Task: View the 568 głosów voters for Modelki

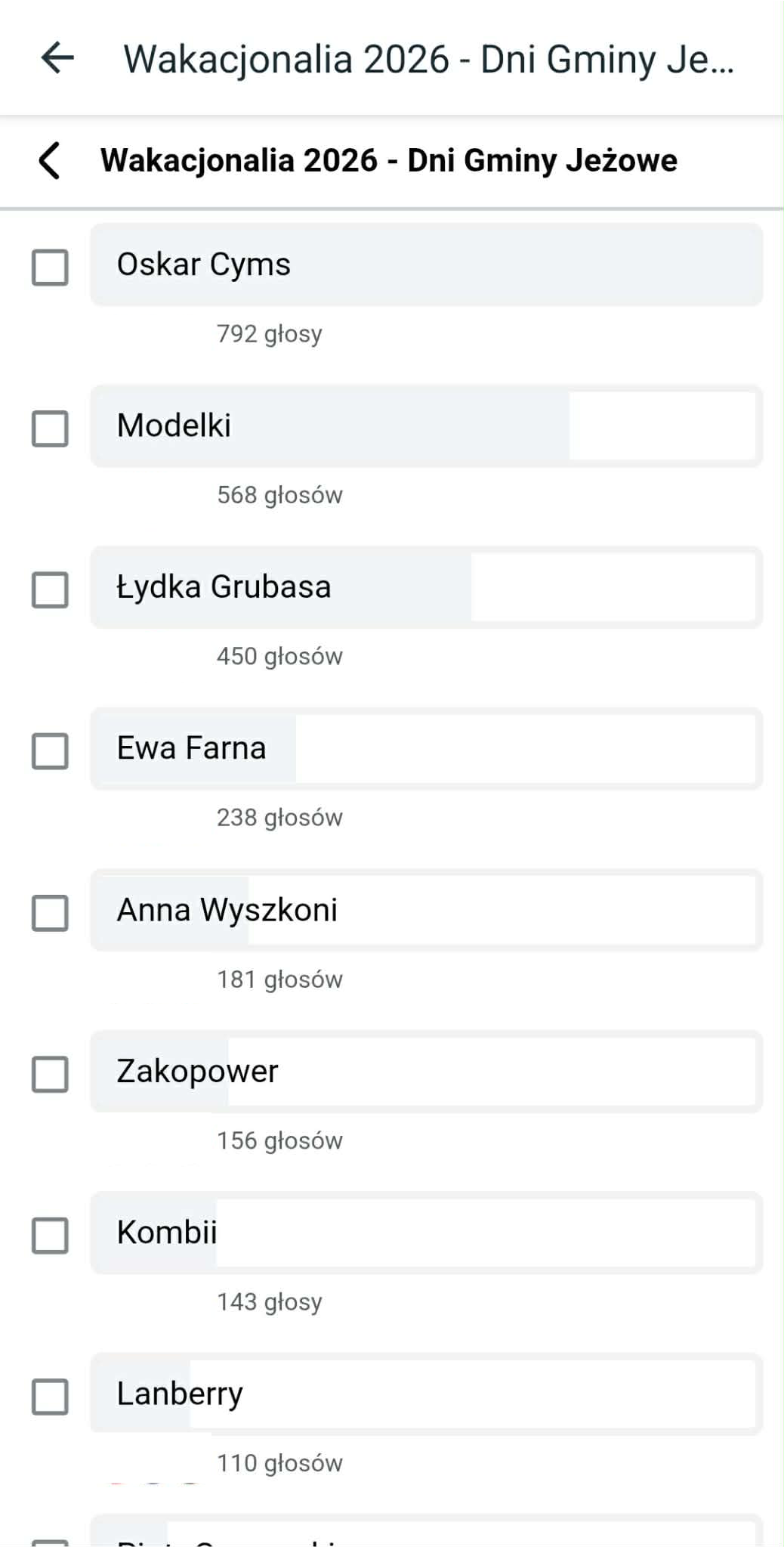Action: [279, 495]
